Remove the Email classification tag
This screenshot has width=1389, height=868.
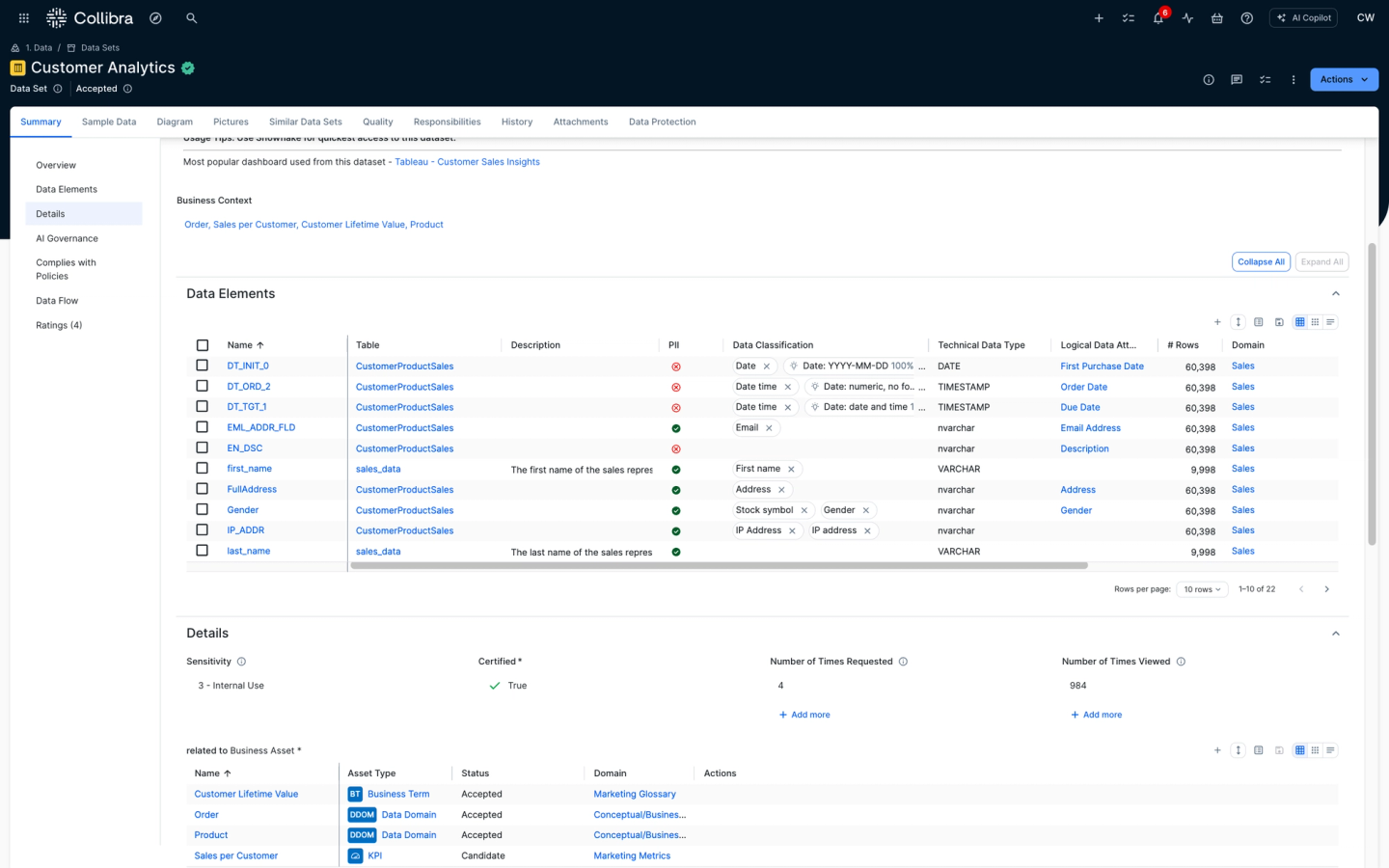(769, 428)
